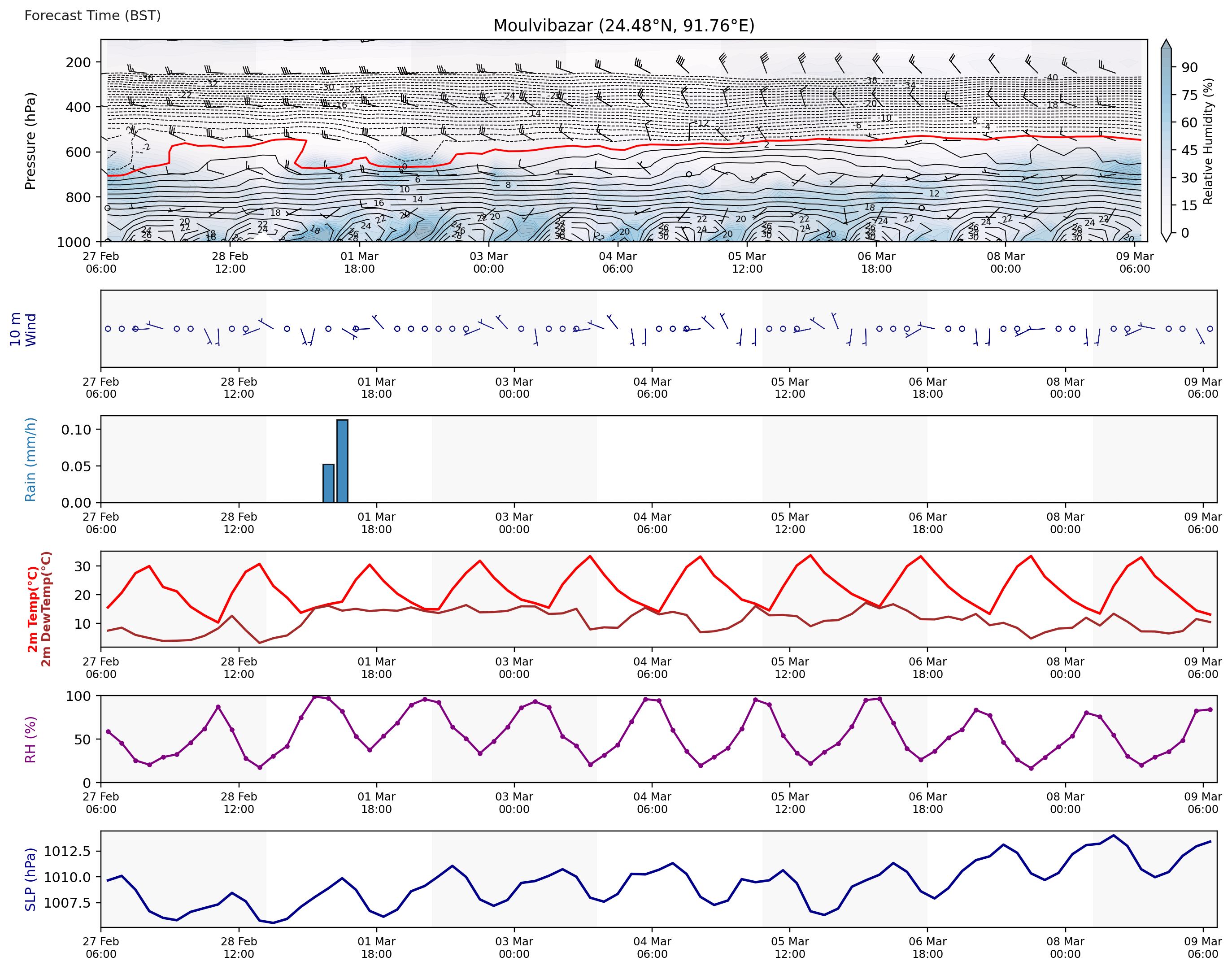Click the Rain (mm/h) axis label
Screen dimensions: 1232x970
[x=30, y=460]
